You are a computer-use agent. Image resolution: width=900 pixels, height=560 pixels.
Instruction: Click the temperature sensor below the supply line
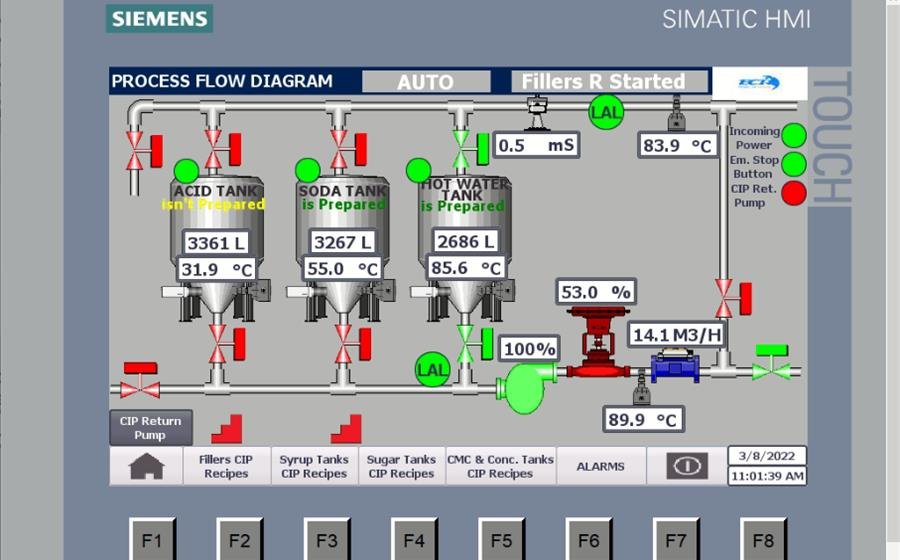tap(641, 389)
